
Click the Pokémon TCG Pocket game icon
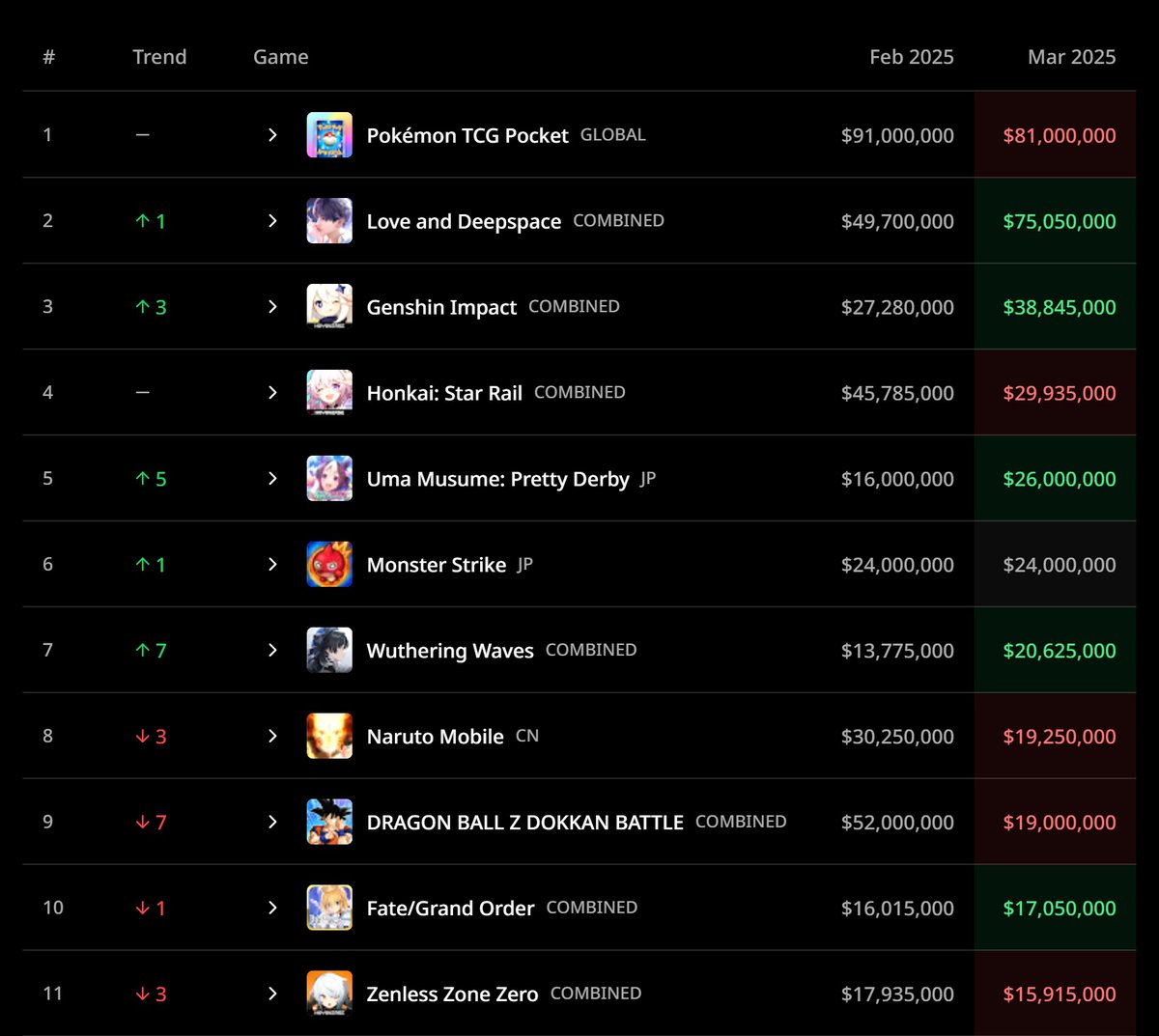[329, 135]
